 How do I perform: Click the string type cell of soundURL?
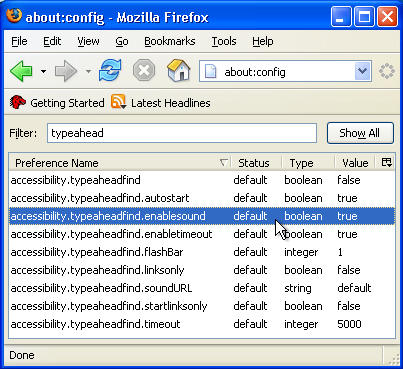tap(298, 288)
